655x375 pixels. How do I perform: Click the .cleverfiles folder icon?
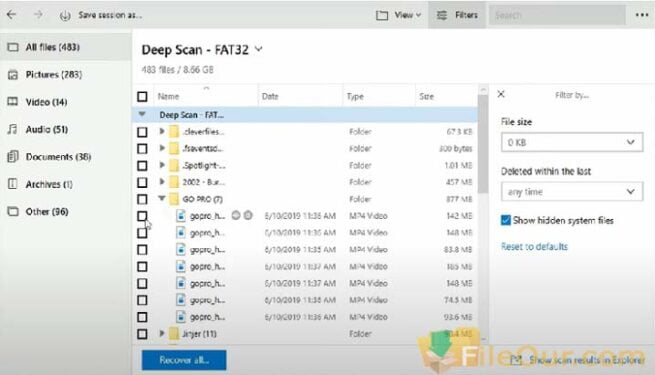coord(174,132)
